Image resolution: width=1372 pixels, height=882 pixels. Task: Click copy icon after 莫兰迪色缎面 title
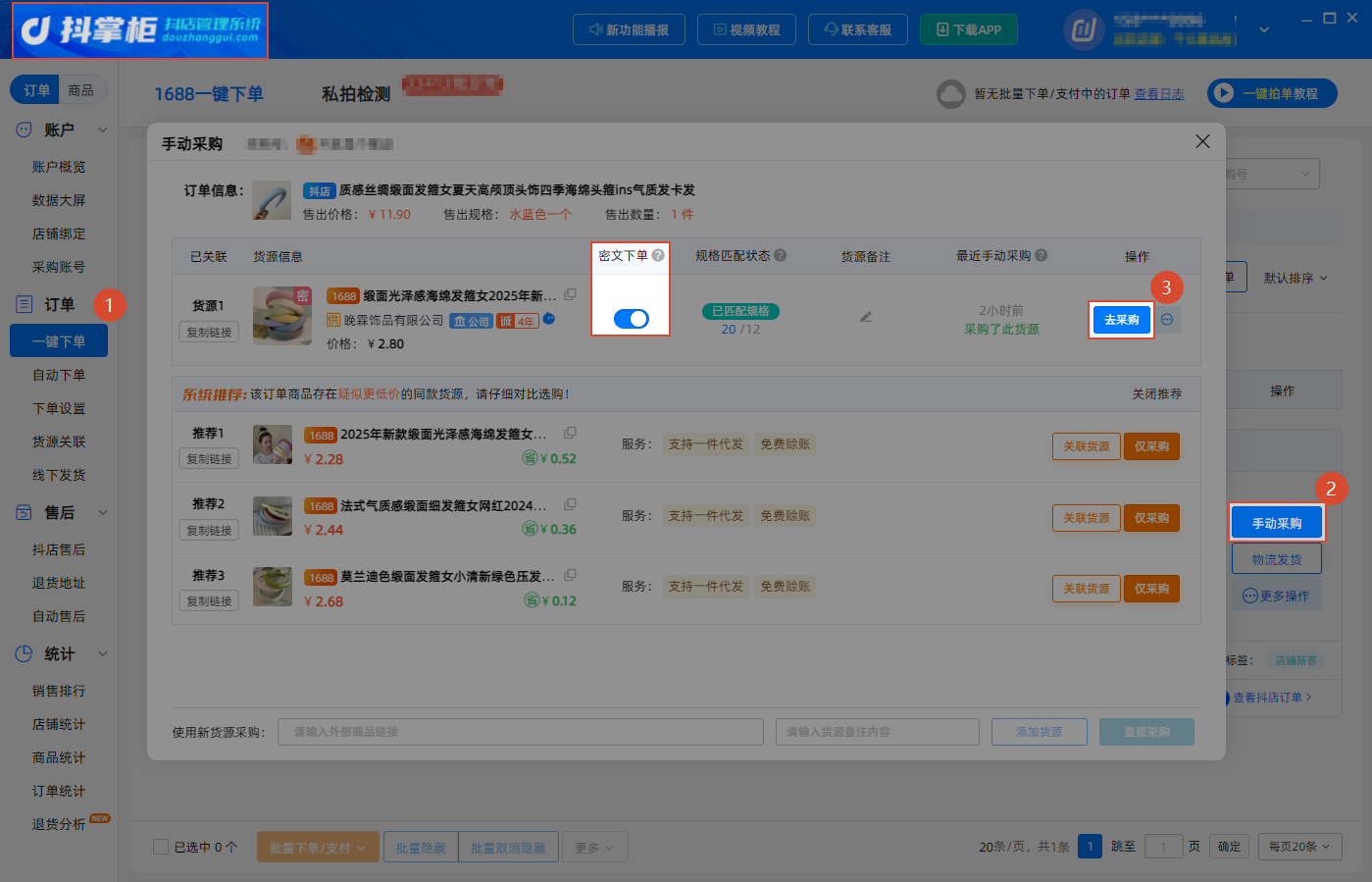coord(570,575)
